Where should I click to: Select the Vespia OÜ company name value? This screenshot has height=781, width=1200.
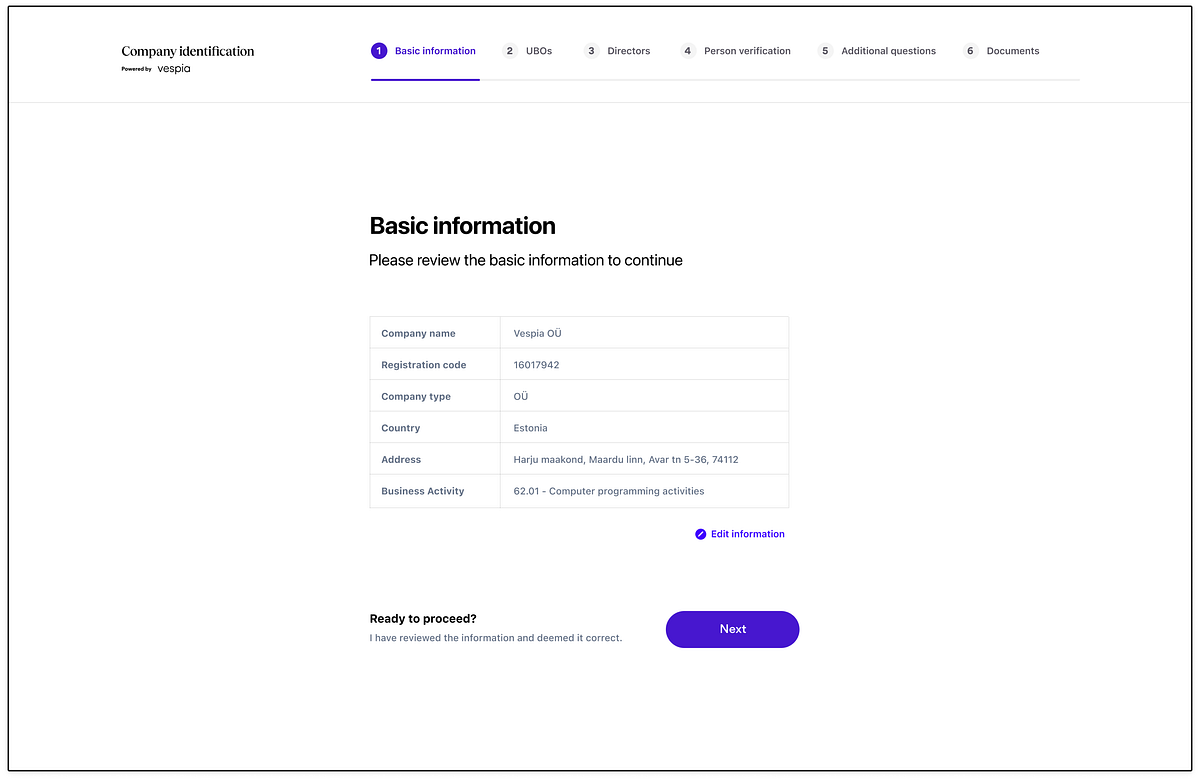tap(538, 333)
